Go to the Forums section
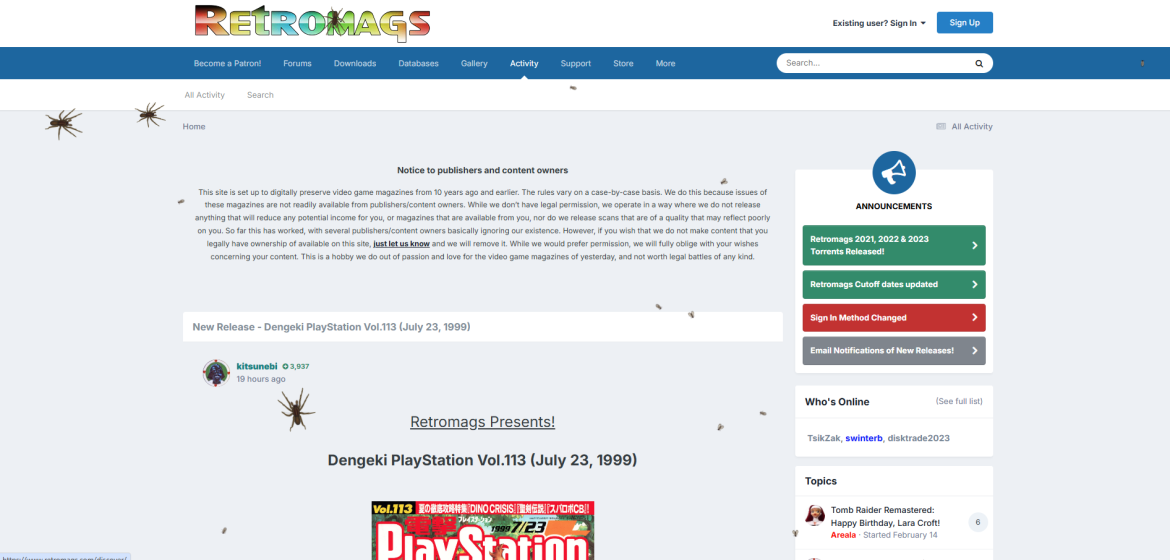This screenshot has height=560, width=1170. tap(298, 63)
